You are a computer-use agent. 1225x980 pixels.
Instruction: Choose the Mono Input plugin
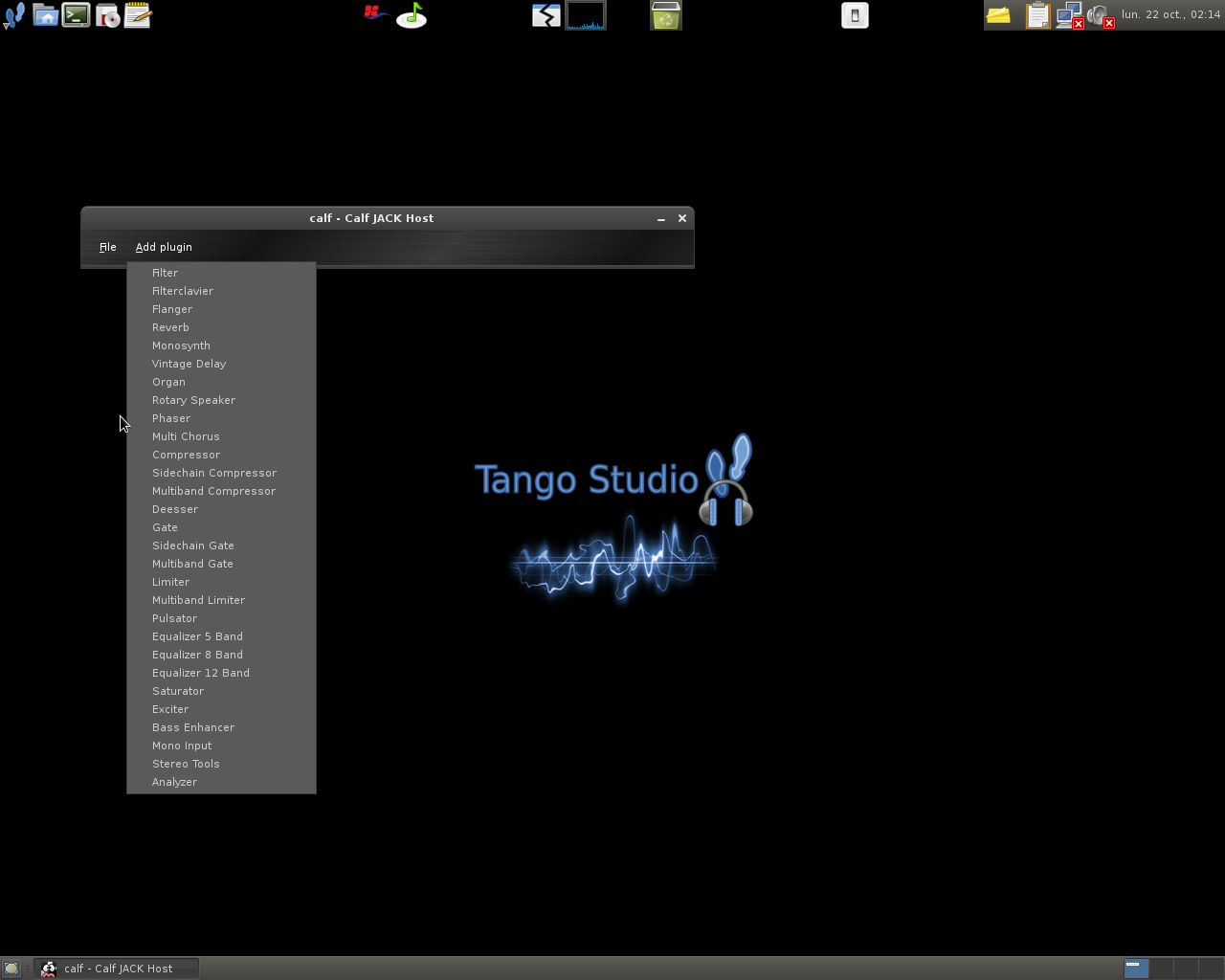[x=221, y=746]
